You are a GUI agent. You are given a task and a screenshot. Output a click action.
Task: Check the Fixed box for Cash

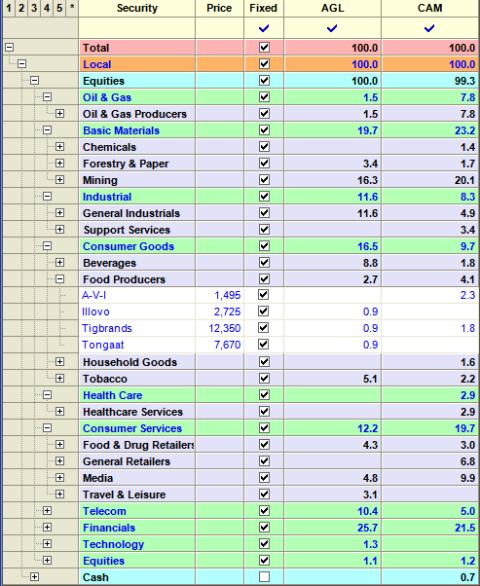pyautogui.click(x=264, y=577)
